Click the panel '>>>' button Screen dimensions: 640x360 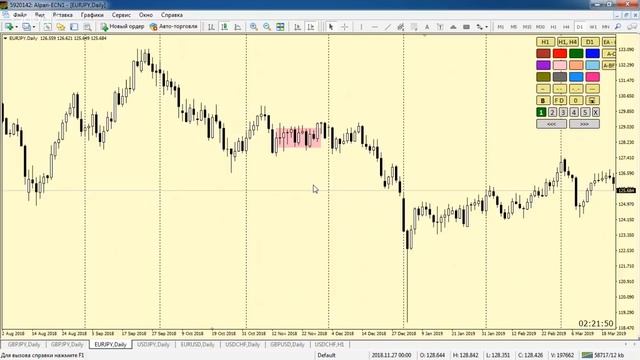pos(584,124)
